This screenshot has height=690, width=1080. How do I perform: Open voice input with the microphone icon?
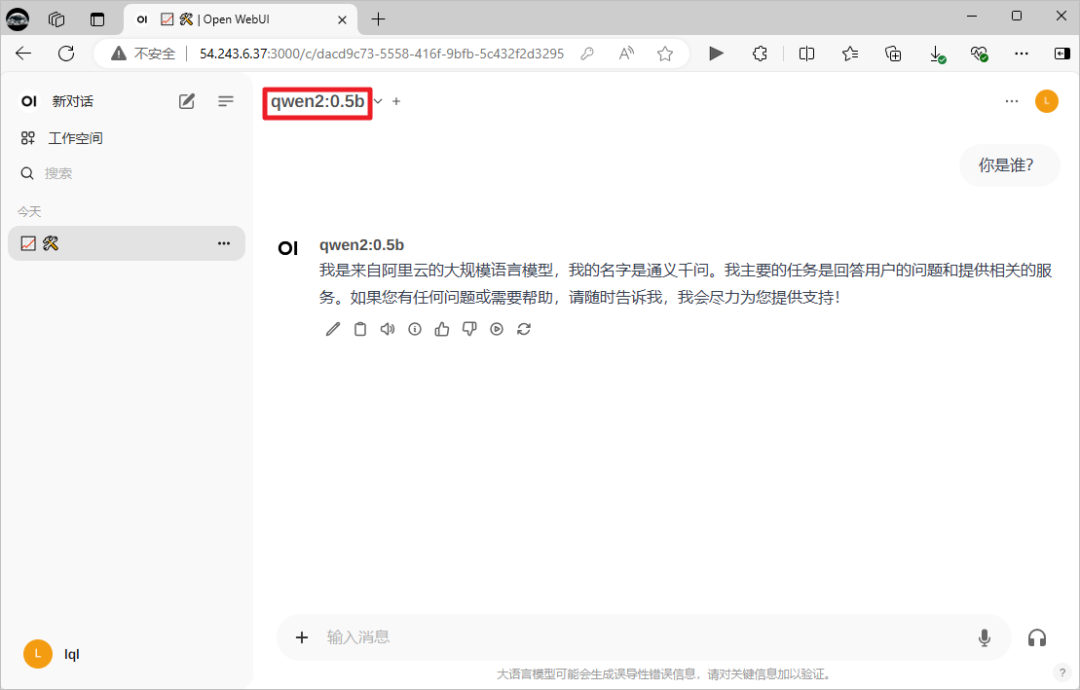[x=983, y=637]
